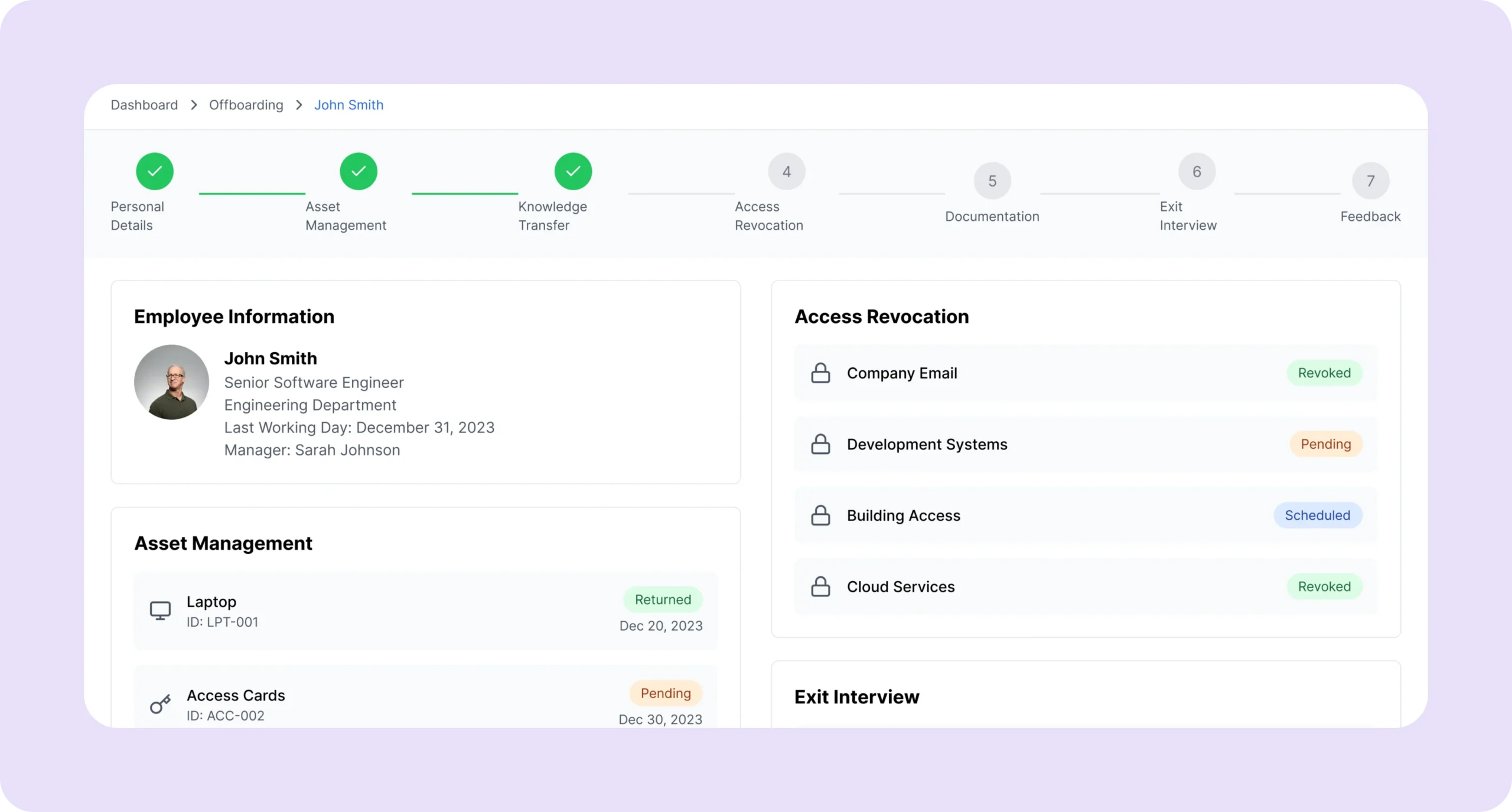Click John Smith's profile photo
Screen dimensions: 1512x812
pyautogui.click(x=171, y=382)
